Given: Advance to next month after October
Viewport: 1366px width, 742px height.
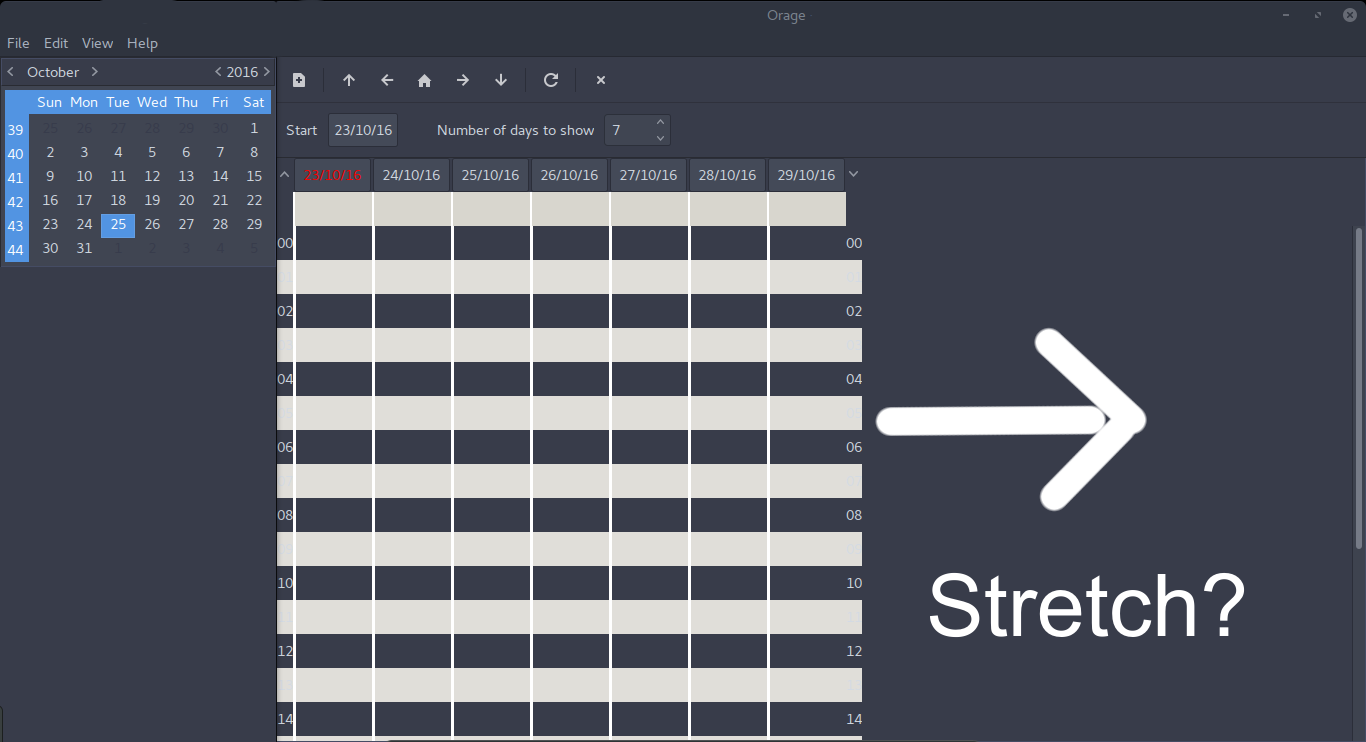Looking at the screenshot, I should click(x=94, y=72).
